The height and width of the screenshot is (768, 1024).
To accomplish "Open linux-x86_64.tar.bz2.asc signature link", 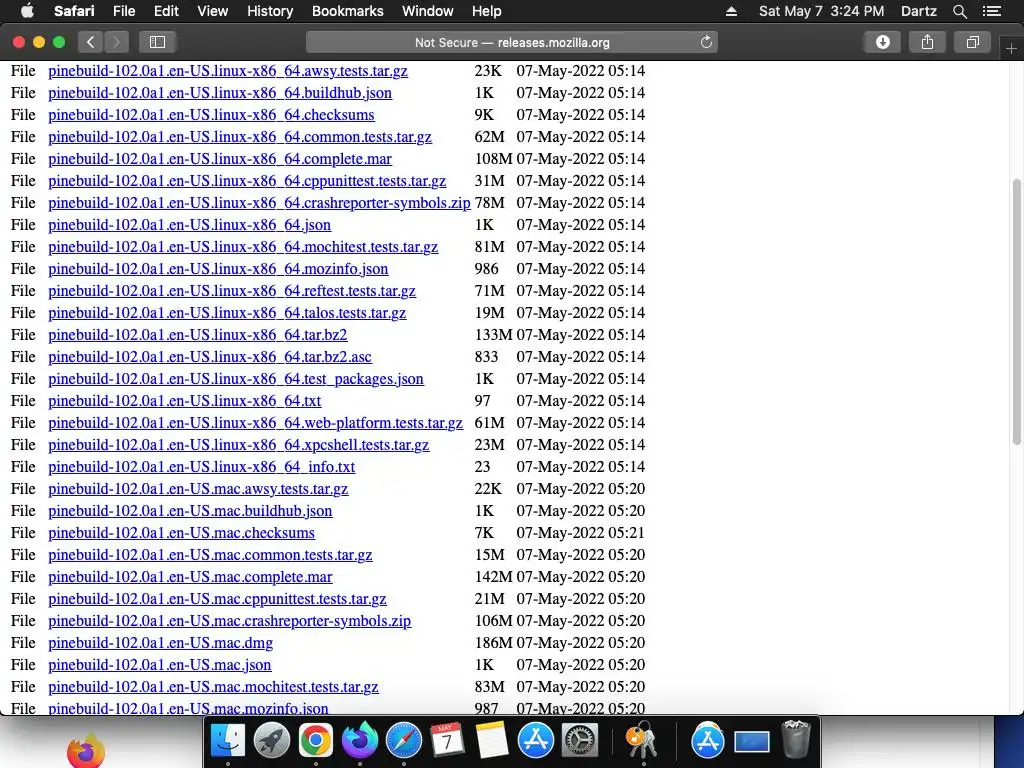I will click(210, 357).
